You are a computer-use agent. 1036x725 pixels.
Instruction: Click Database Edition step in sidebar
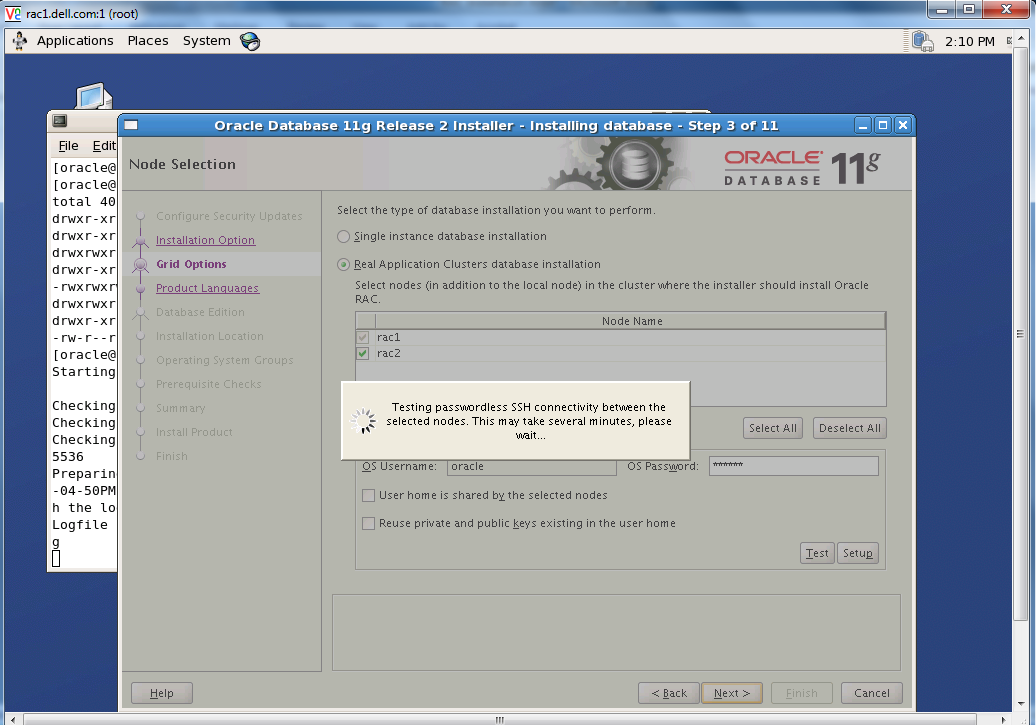pos(200,313)
